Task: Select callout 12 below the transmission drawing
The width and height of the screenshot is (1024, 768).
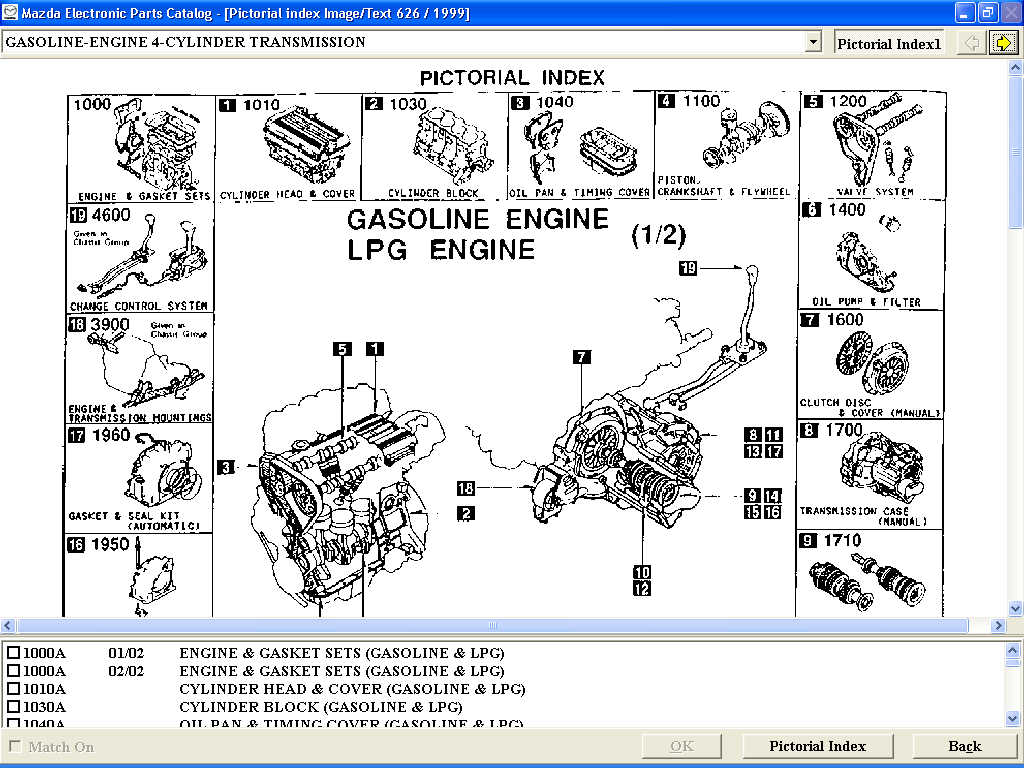Action: point(642,588)
